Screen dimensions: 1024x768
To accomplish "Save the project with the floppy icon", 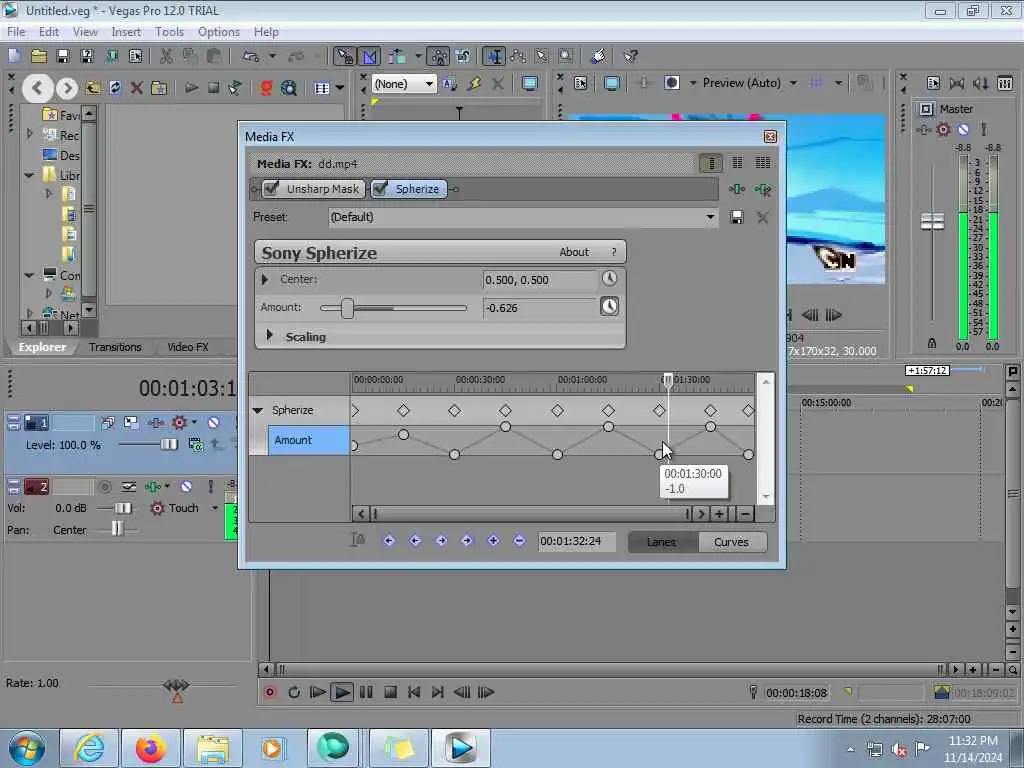I will pyautogui.click(x=63, y=56).
